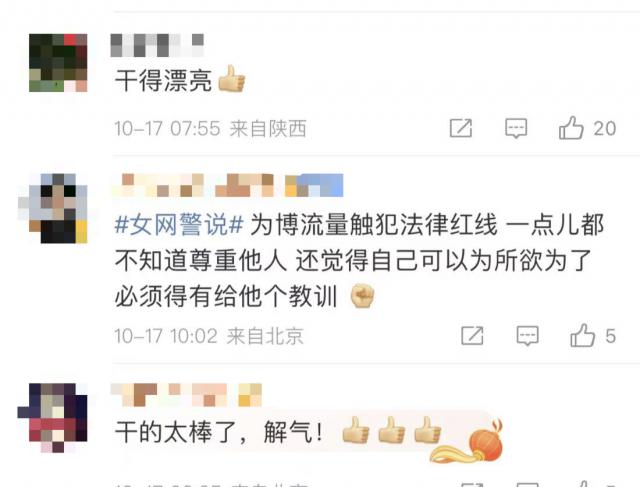Tap the like count 5
The image size is (640, 487).
(610, 336)
